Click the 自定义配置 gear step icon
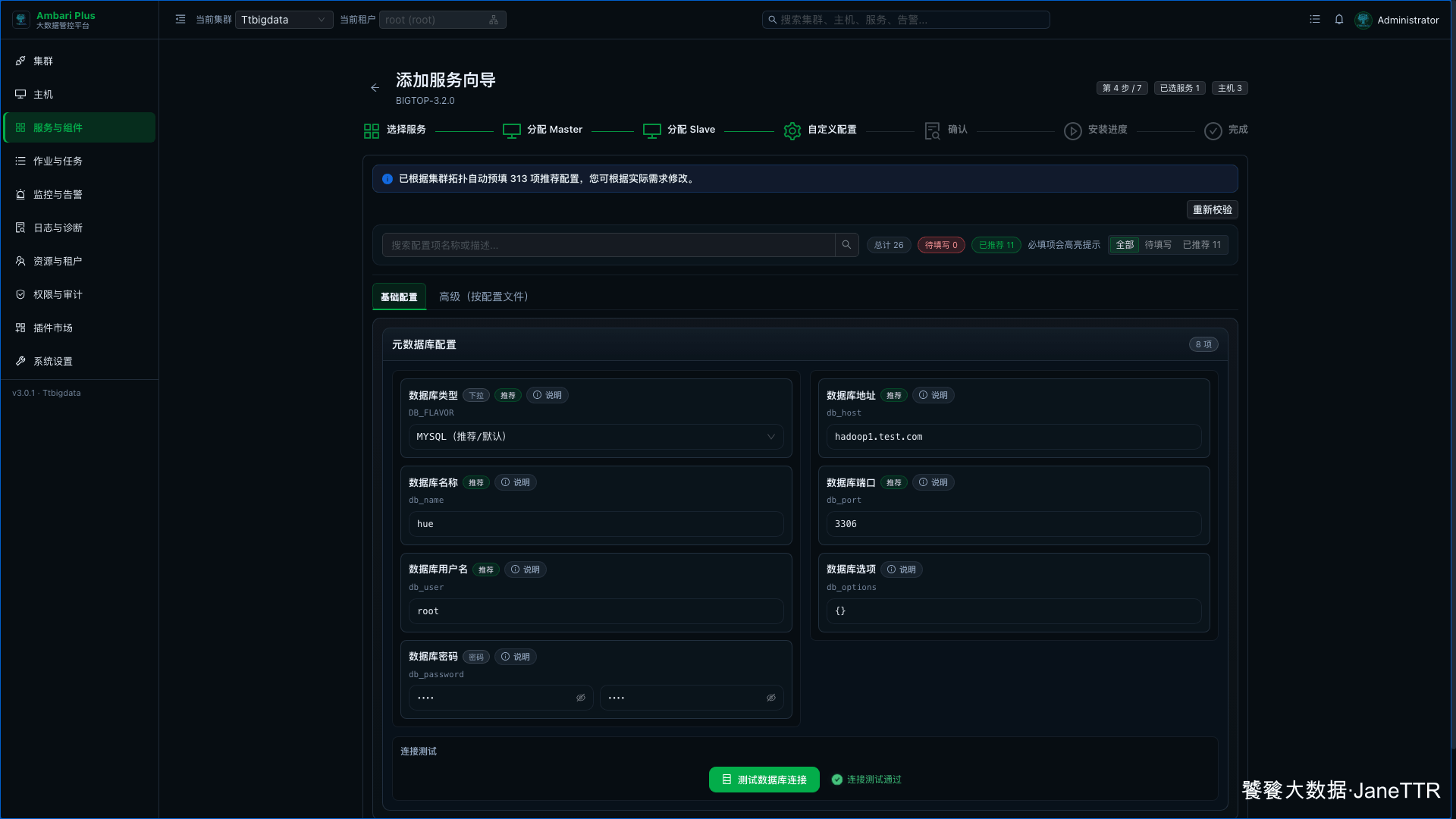 click(x=792, y=131)
